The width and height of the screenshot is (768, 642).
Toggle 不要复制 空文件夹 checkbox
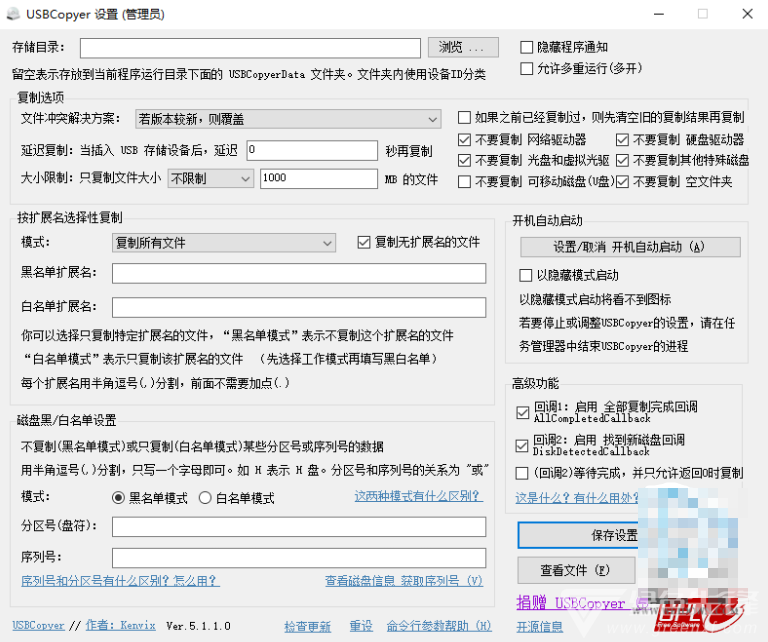click(622, 182)
